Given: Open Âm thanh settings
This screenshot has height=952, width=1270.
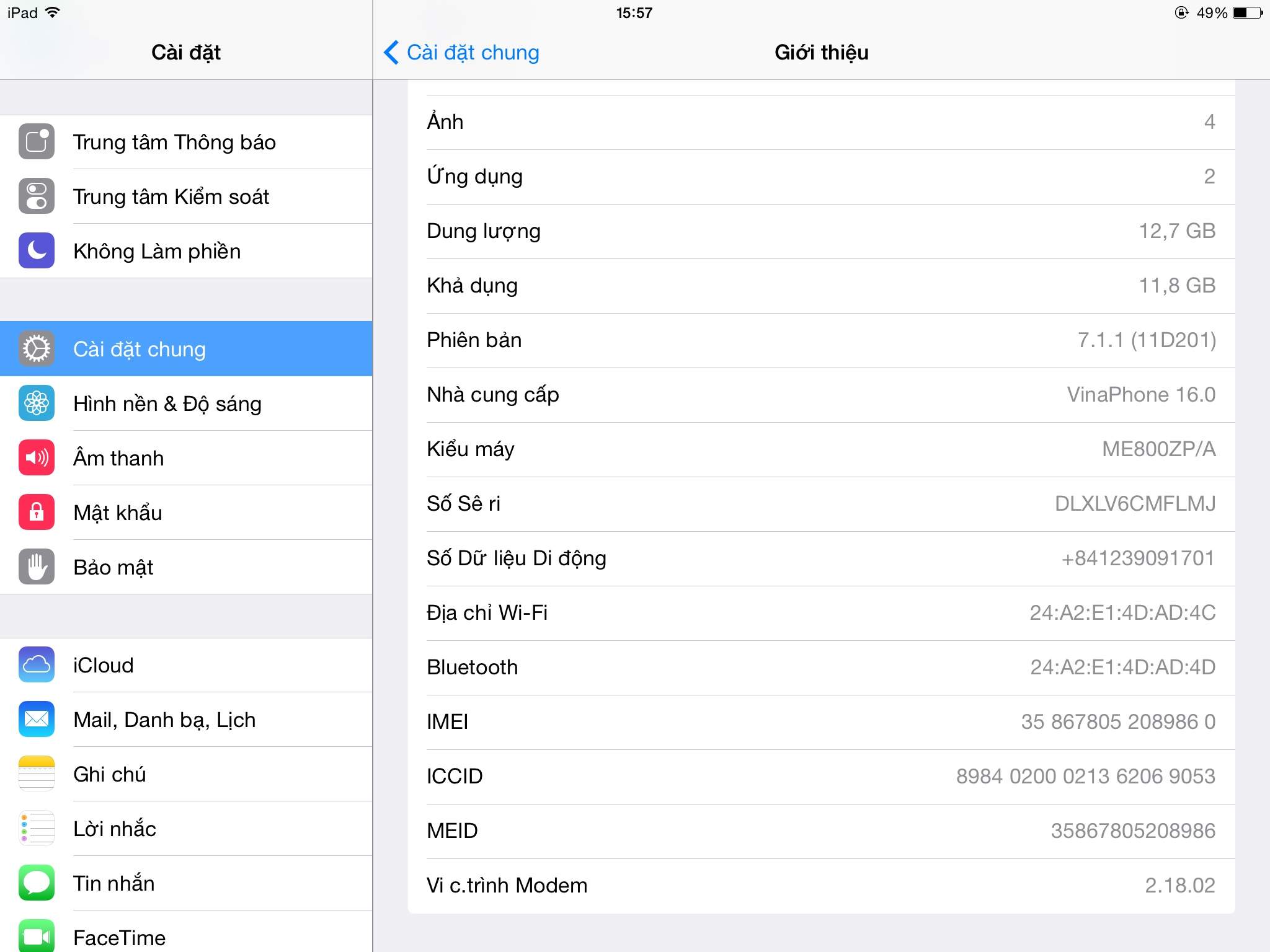Looking at the screenshot, I should click(x=186, y=458).
